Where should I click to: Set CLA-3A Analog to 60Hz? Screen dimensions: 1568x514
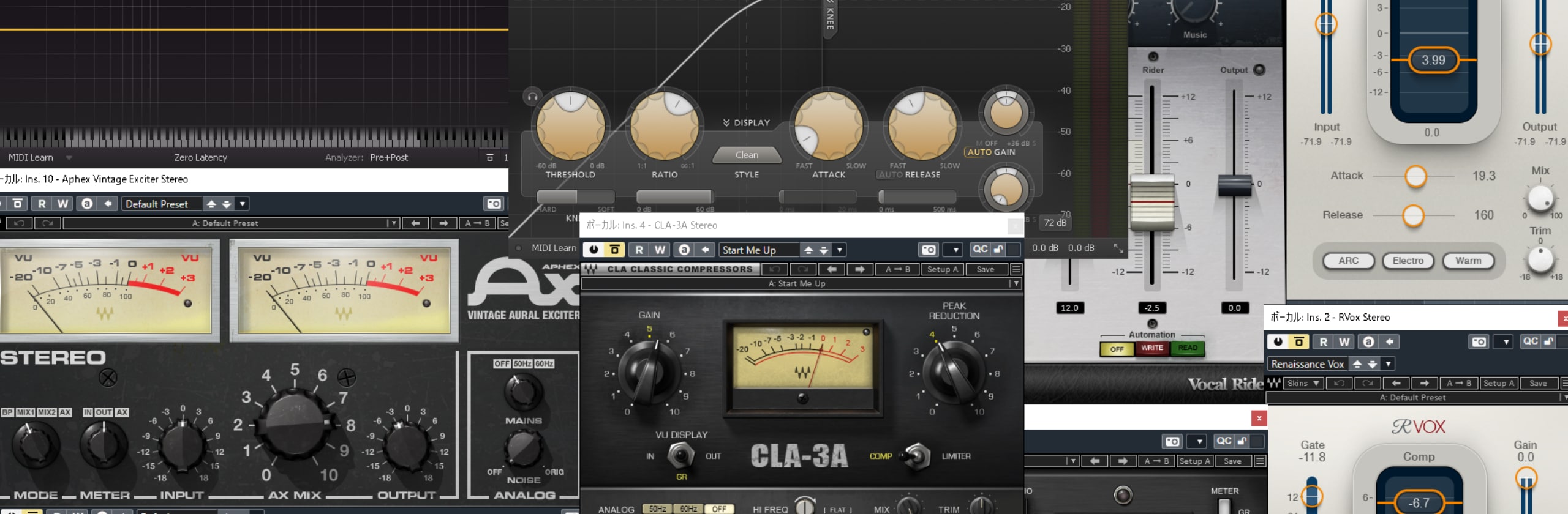coord(688,509)
